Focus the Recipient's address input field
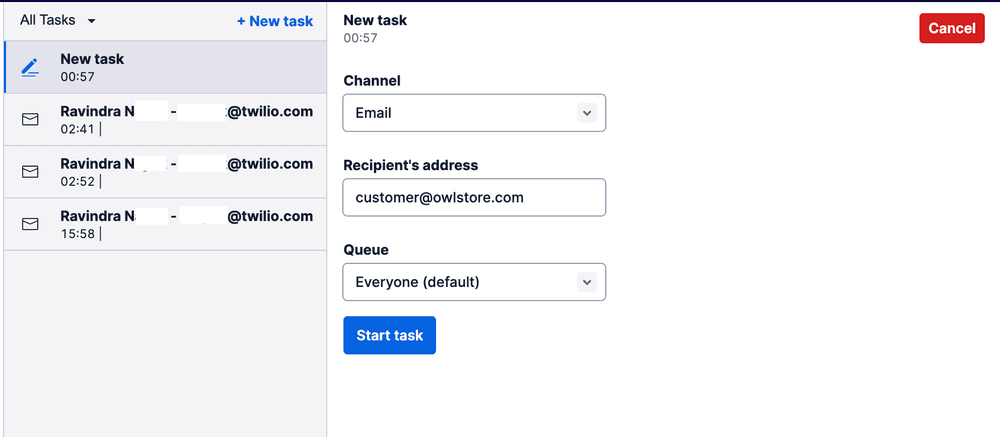 click(x=473, y=197)
